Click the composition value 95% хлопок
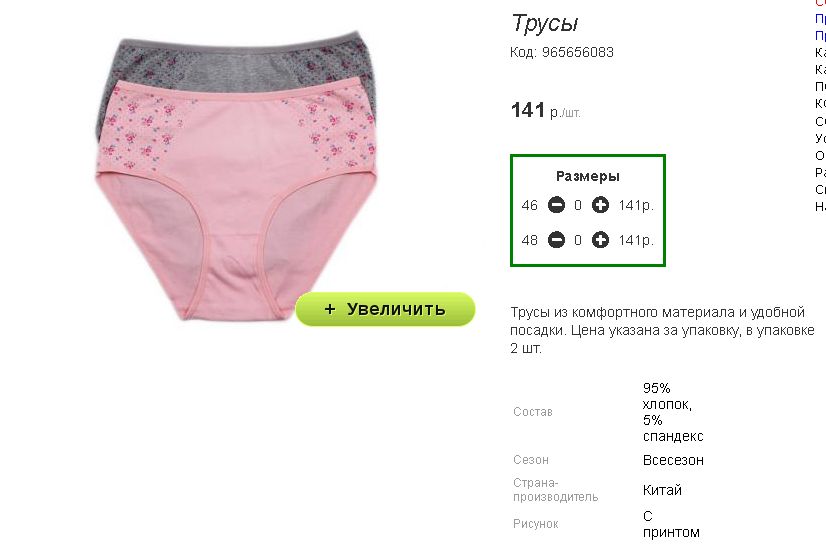Screen dimensions: 826x550 (x=667, y=396)
